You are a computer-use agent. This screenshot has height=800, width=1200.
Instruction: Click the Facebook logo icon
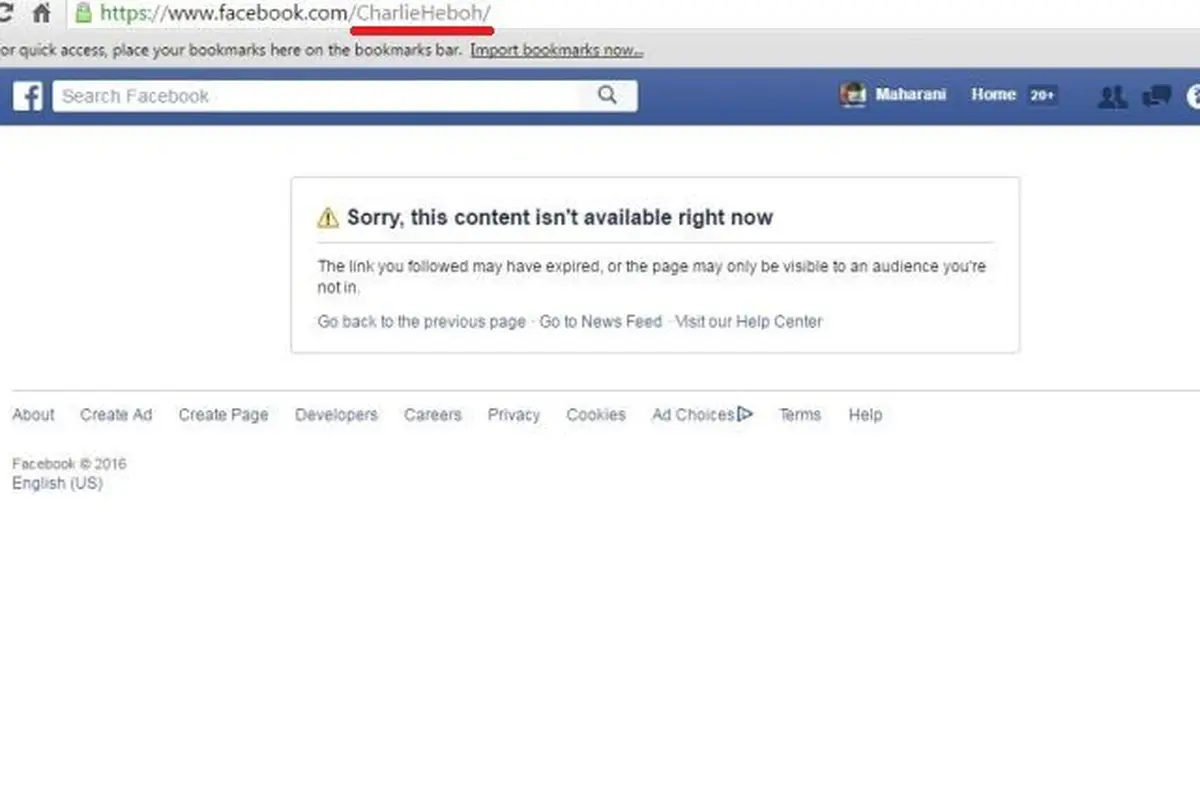[x=28, y=96]
